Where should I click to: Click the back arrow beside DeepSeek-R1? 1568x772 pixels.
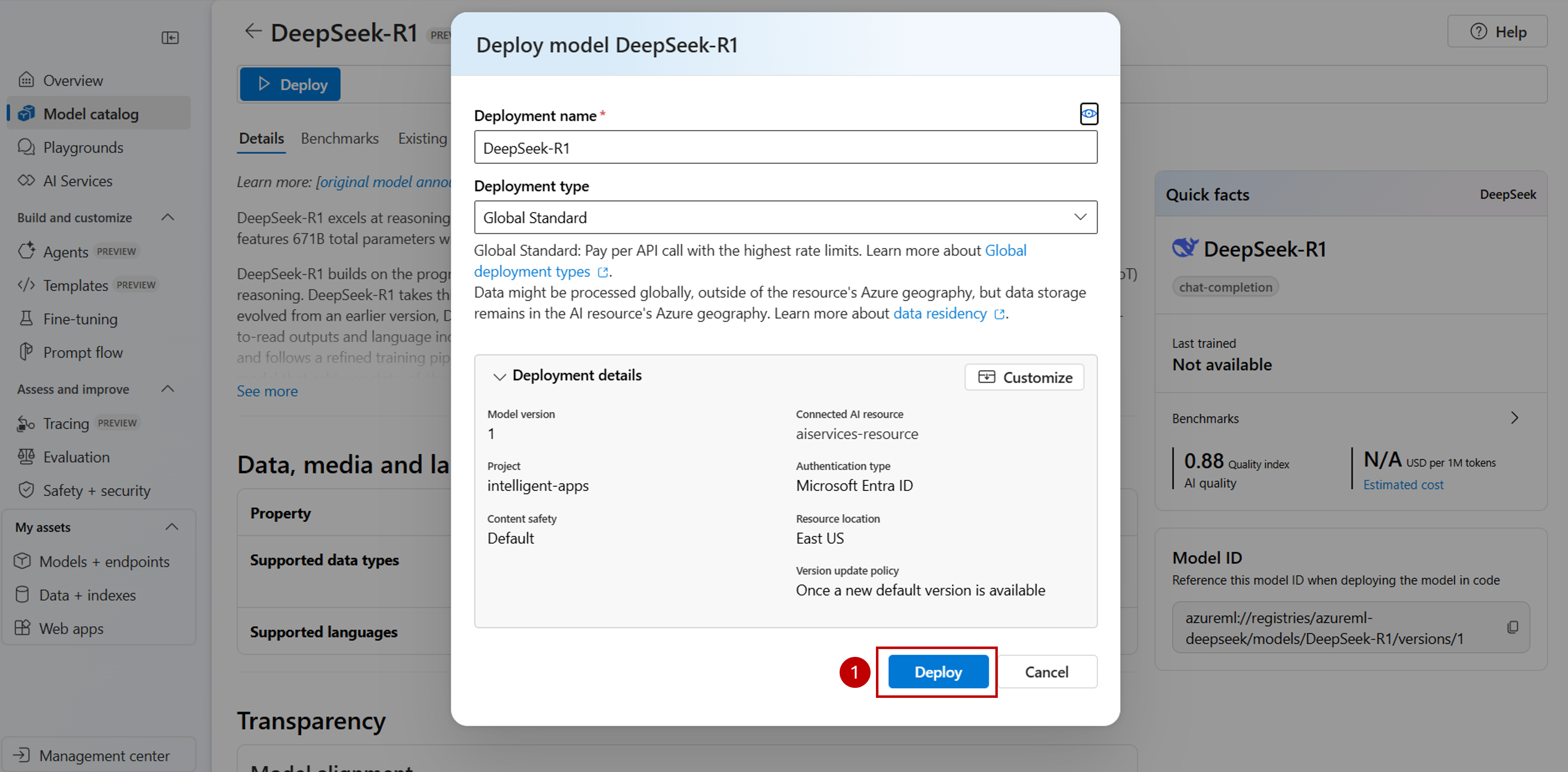(x=253, y=31)
